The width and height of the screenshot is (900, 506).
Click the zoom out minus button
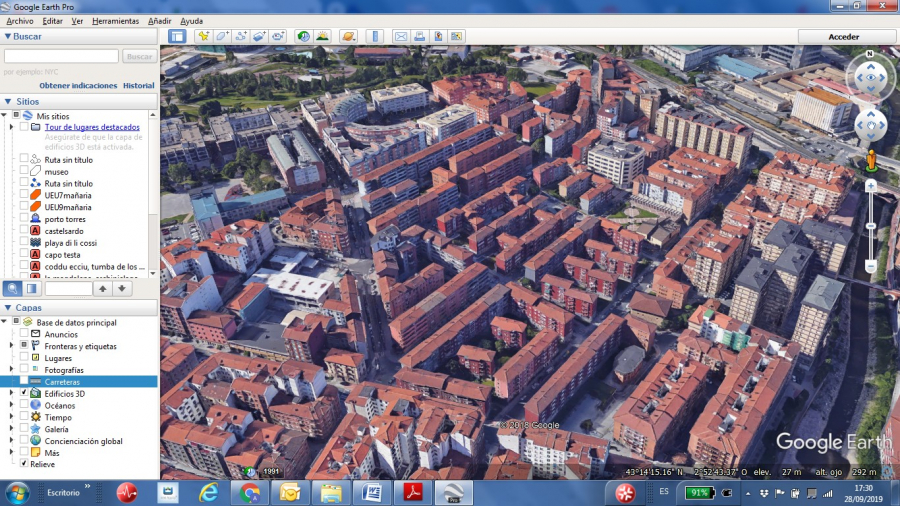coord(871,267)
